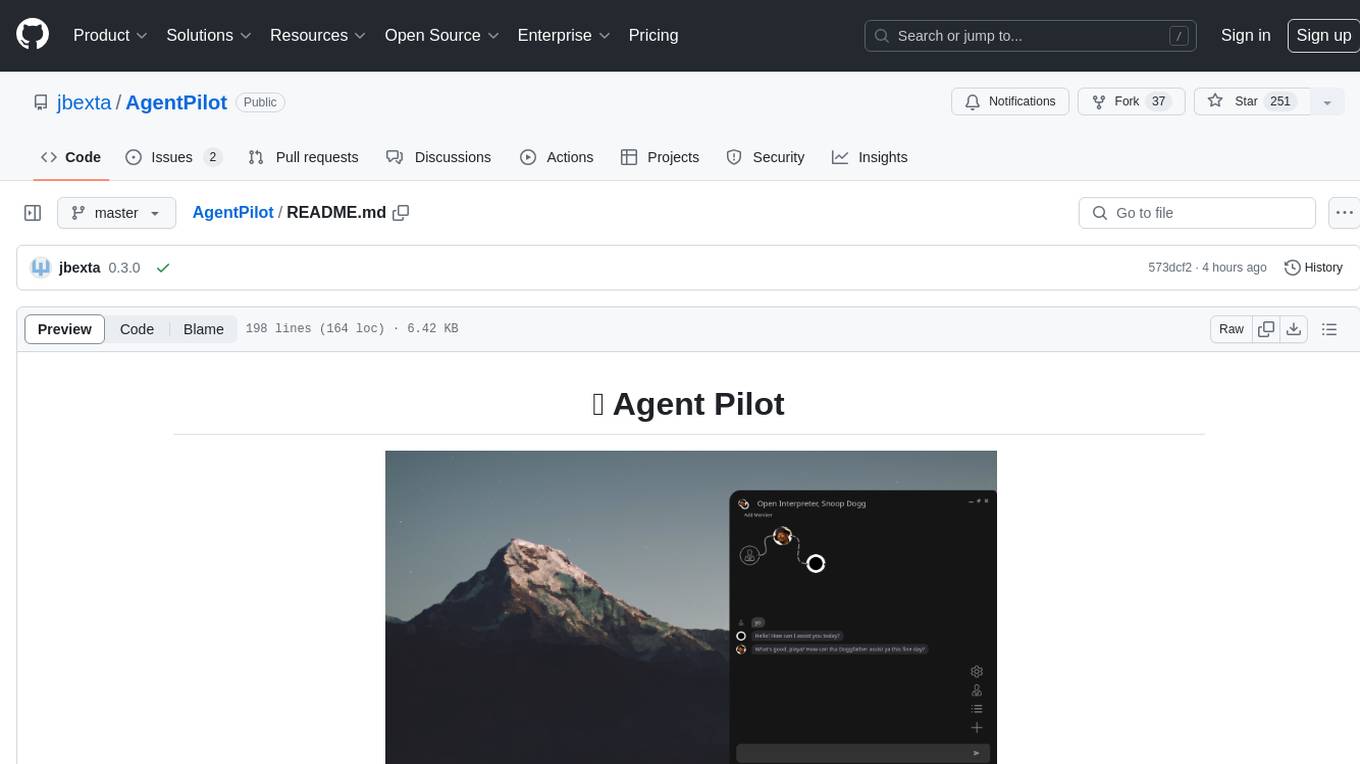Expand the Enterprise menu
This screenshot has width=1360, height=764.
pyautogui.click(x=564, y=35)
